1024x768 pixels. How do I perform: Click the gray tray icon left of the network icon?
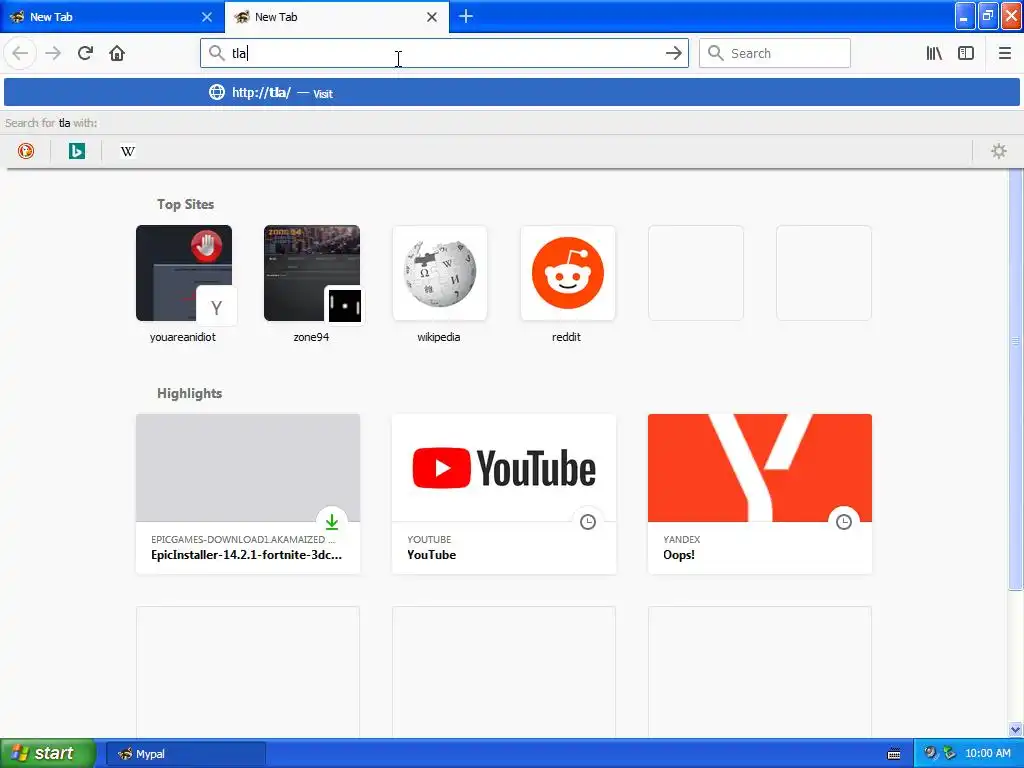[x=930, y=753]
